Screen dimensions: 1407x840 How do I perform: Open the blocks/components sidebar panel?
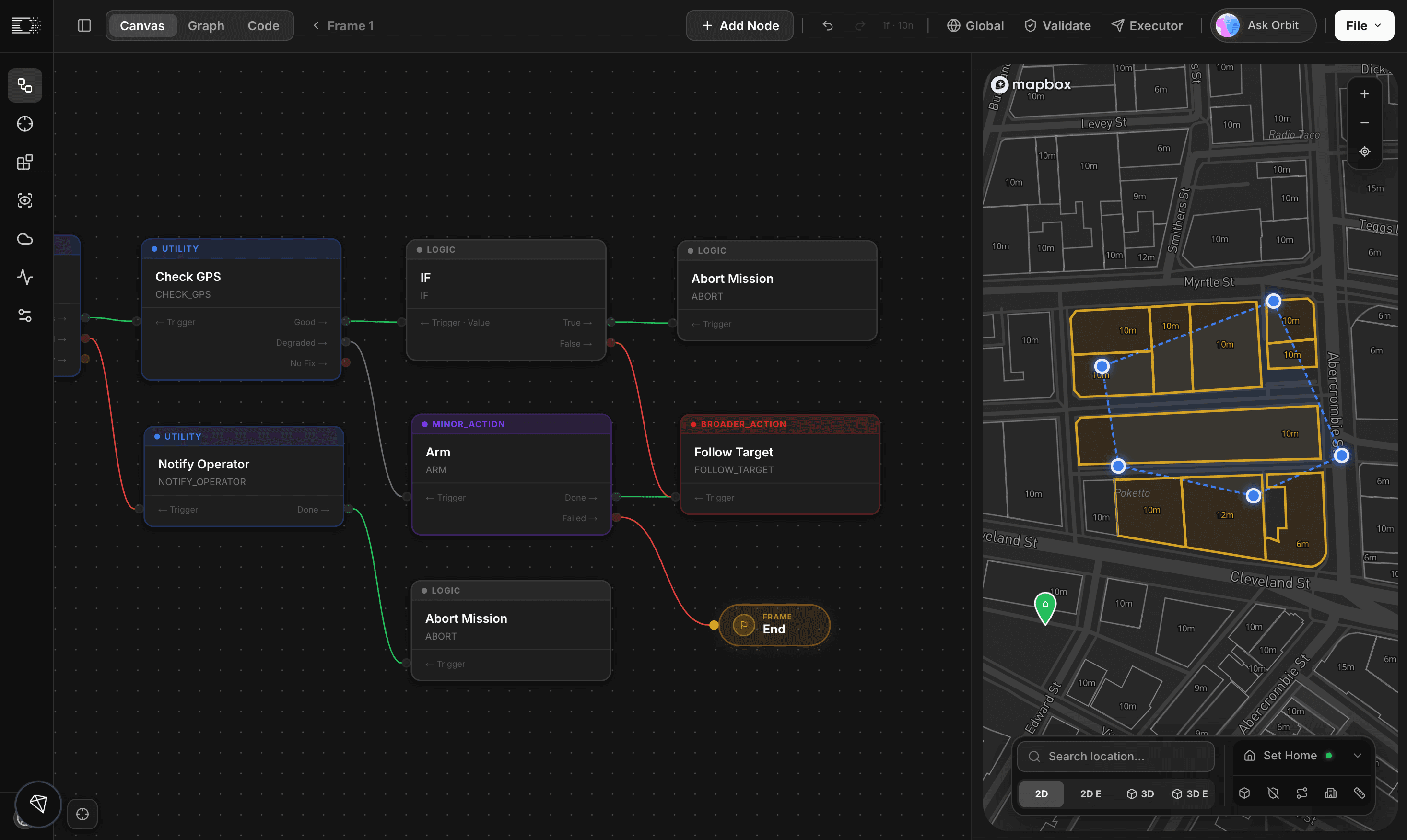[x=25, y=163]
